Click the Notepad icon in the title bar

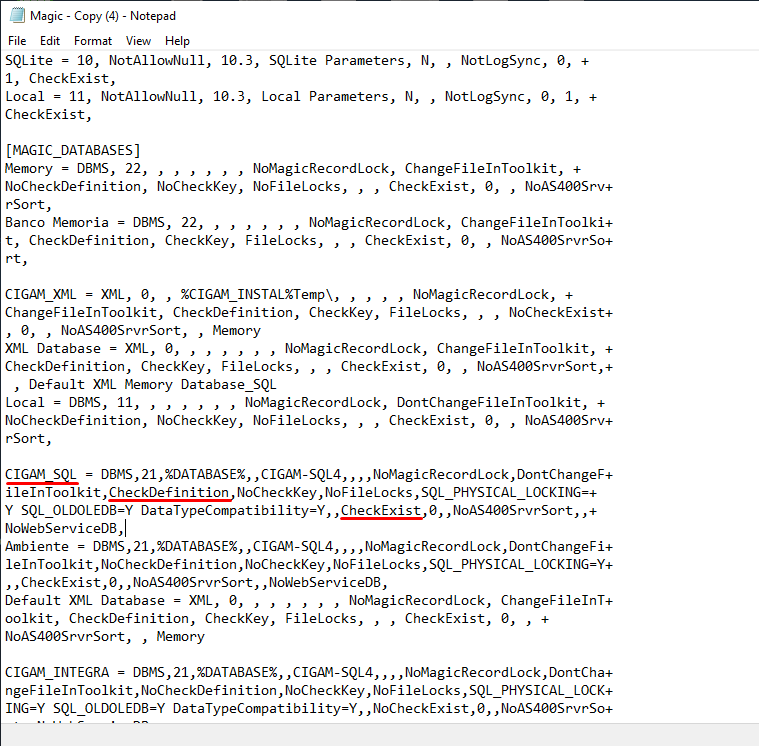[x=17, y=15]
